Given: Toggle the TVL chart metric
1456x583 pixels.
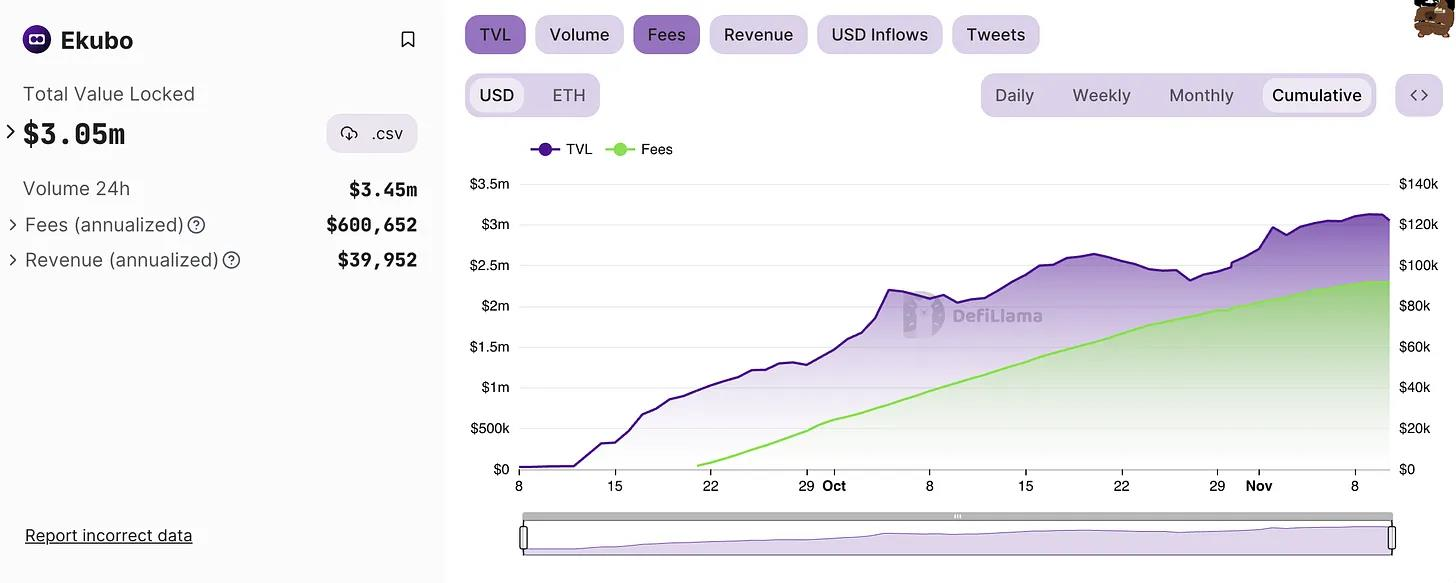Looking at the screenshot, I should pyautogui.click(x=495, y=35).
